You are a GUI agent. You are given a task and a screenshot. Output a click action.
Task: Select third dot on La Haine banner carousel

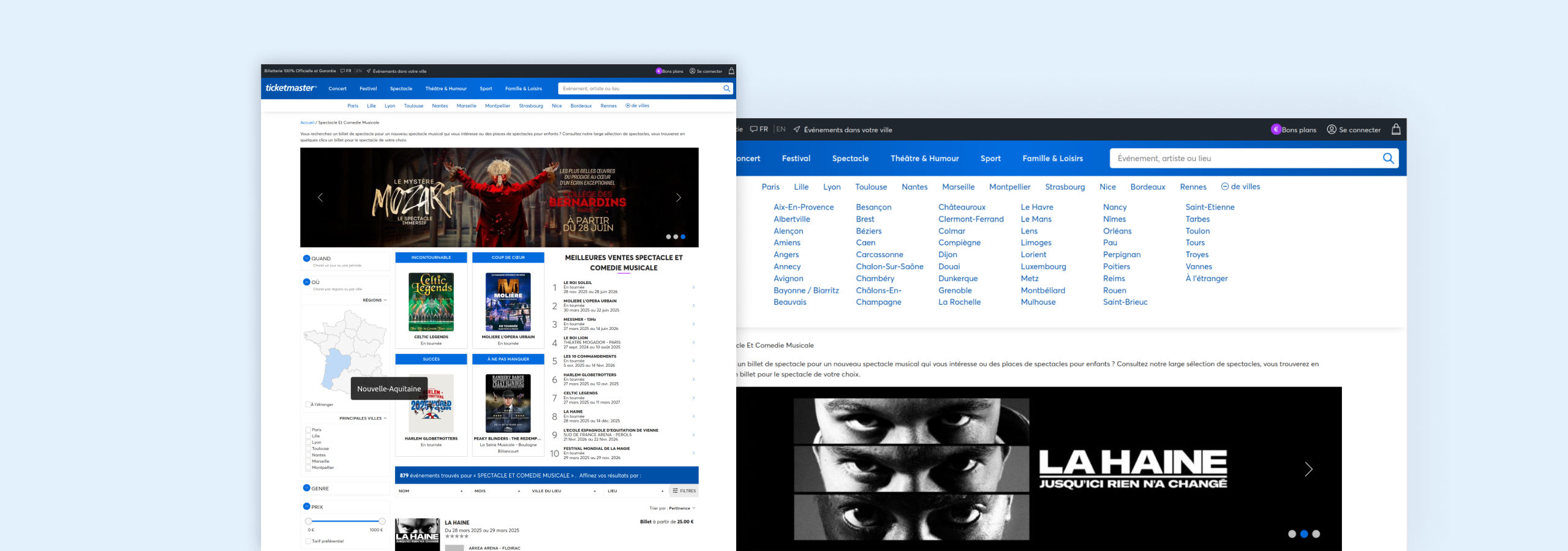pyautogui.click(x=1316, y=534)
